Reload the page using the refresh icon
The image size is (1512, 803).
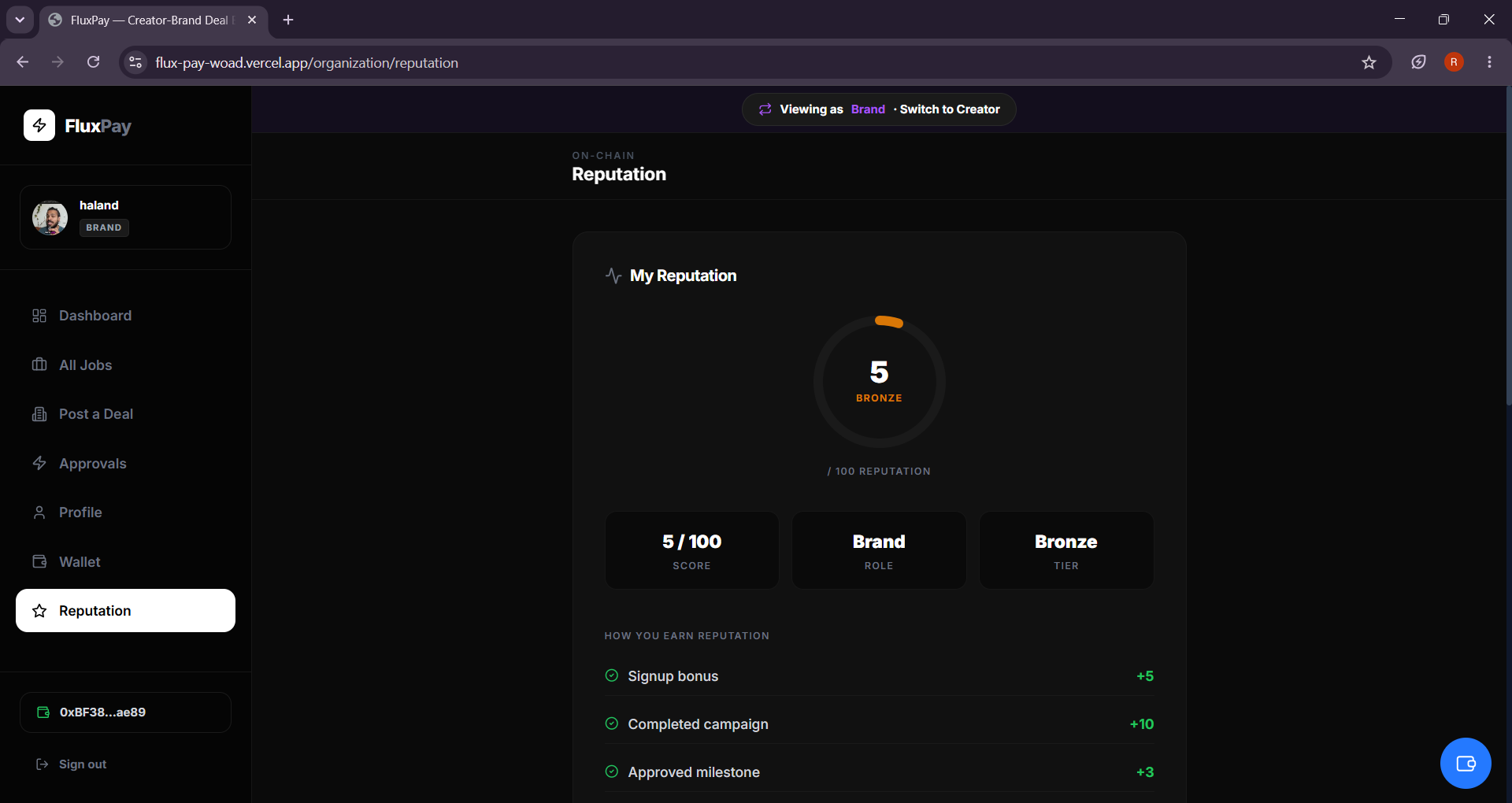tap(93, 62)
